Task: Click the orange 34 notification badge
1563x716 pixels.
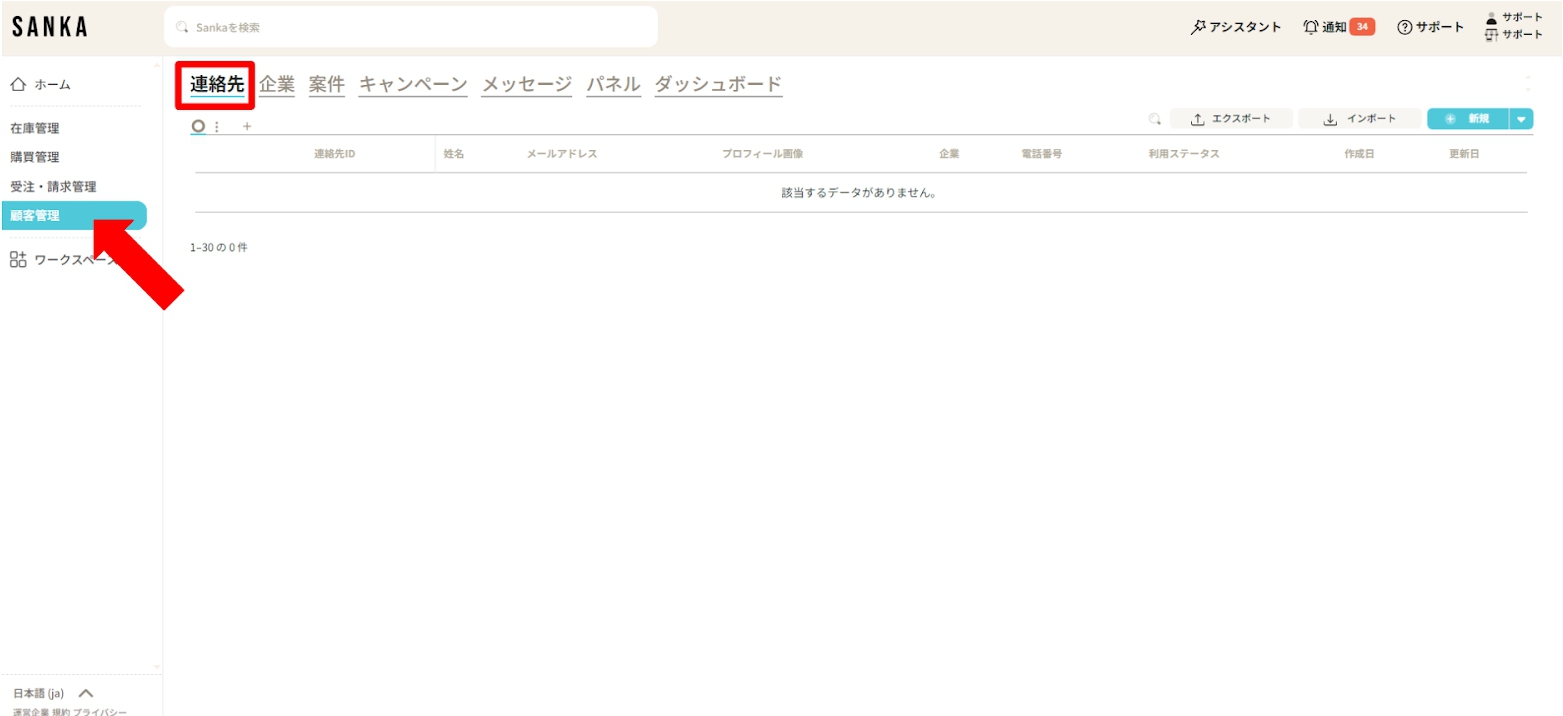Action: click(x=1362, y=27)
